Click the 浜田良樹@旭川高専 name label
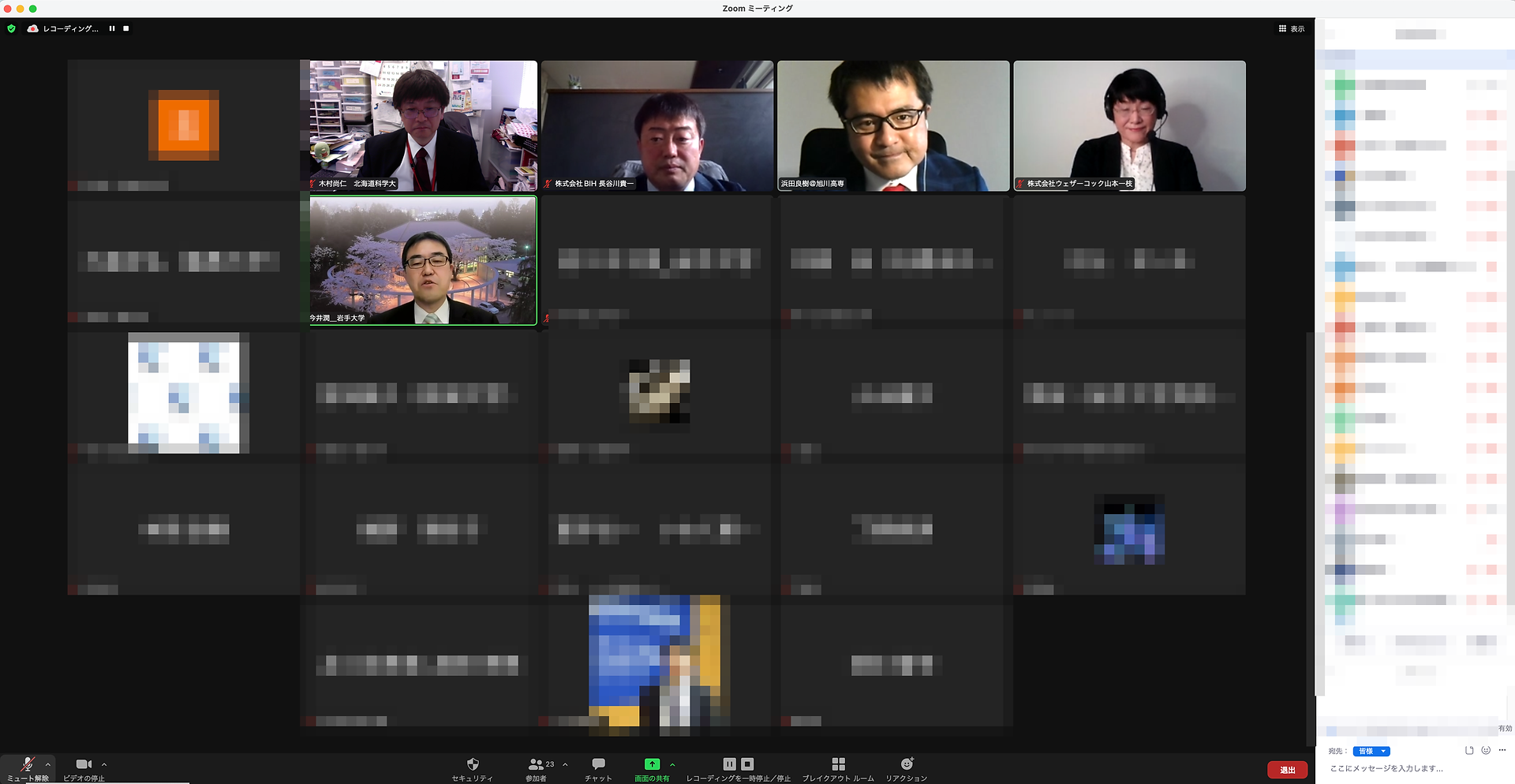The height and width of the screenshot is (784, 1515). (x=813, y=184)
